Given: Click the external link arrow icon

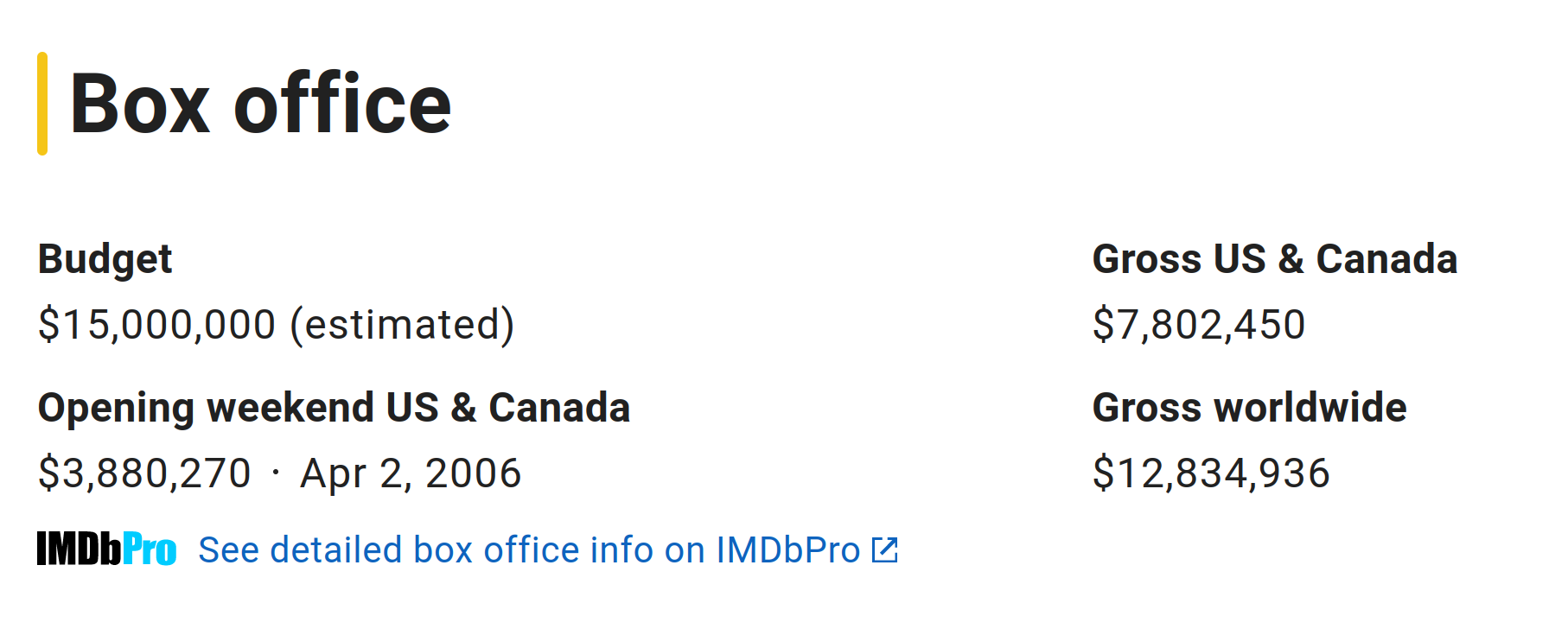Looking at the screenshot, I should click(x=885, y=550).
